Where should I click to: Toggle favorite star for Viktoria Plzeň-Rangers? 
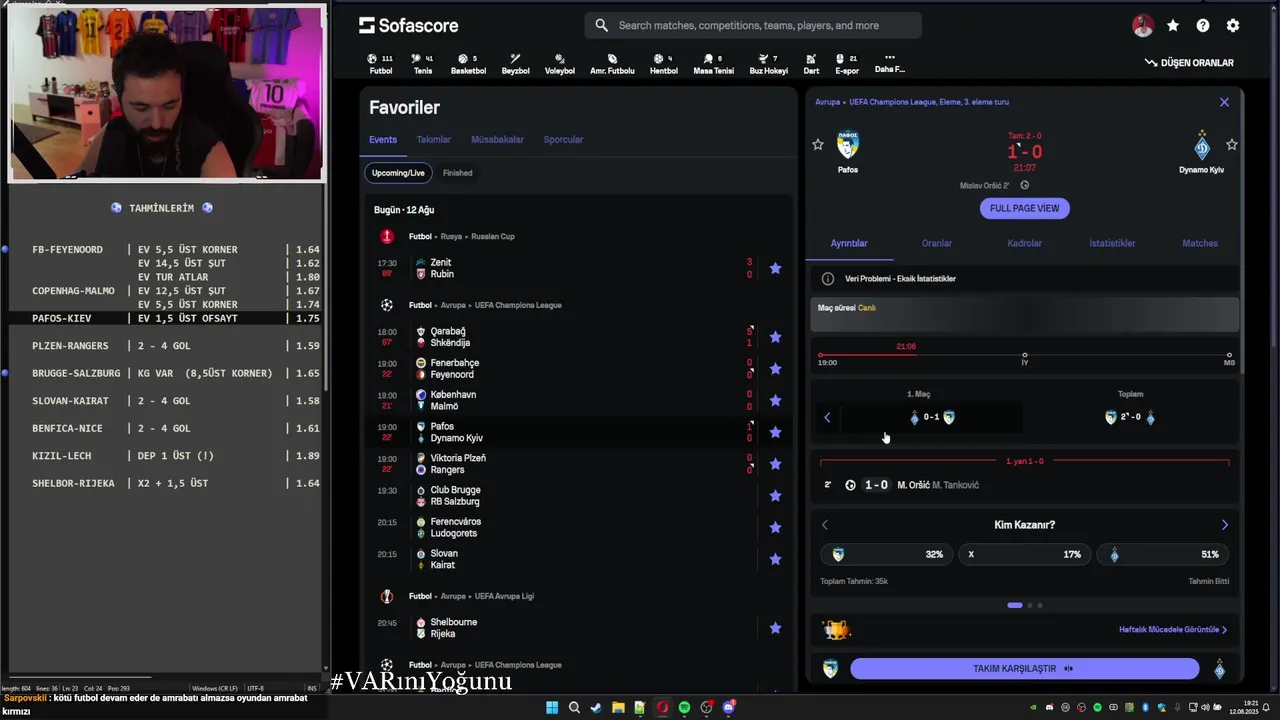pyautogui.click(x=775, y=464)
